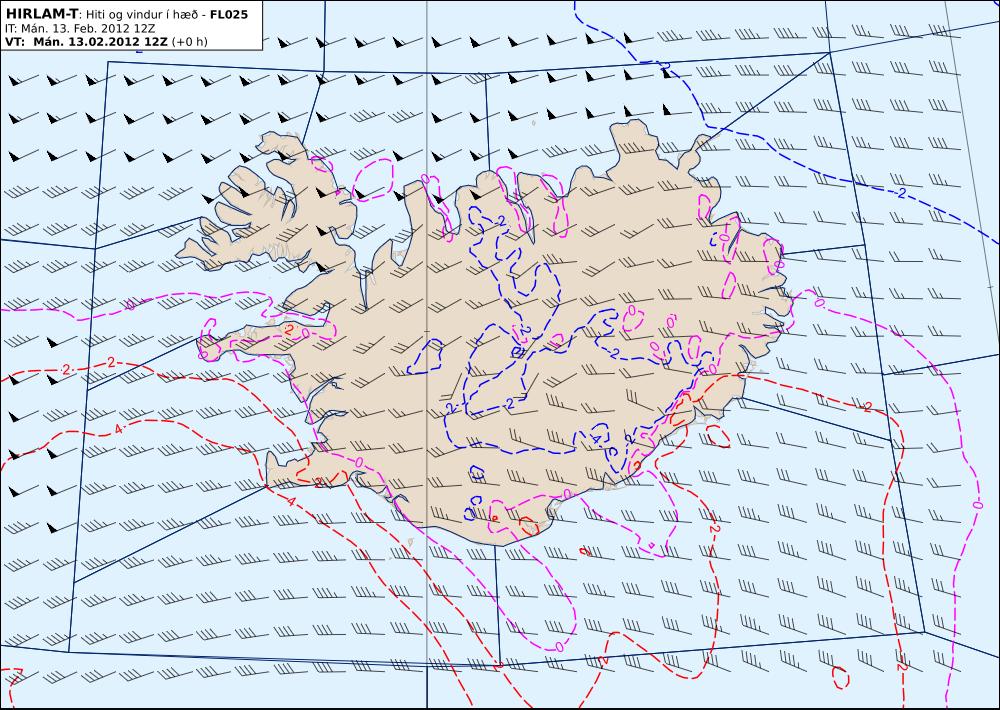Image resolution: width=1000 pixels, height=710 pixels.
Task: Select the 'IT: Mán. 13. Feb. 2012 12Z' line
Action: 80,29
